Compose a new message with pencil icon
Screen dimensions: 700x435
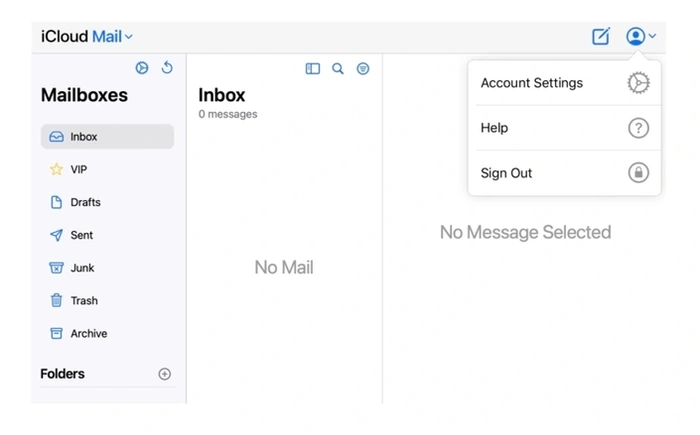(x=601, y=36)
